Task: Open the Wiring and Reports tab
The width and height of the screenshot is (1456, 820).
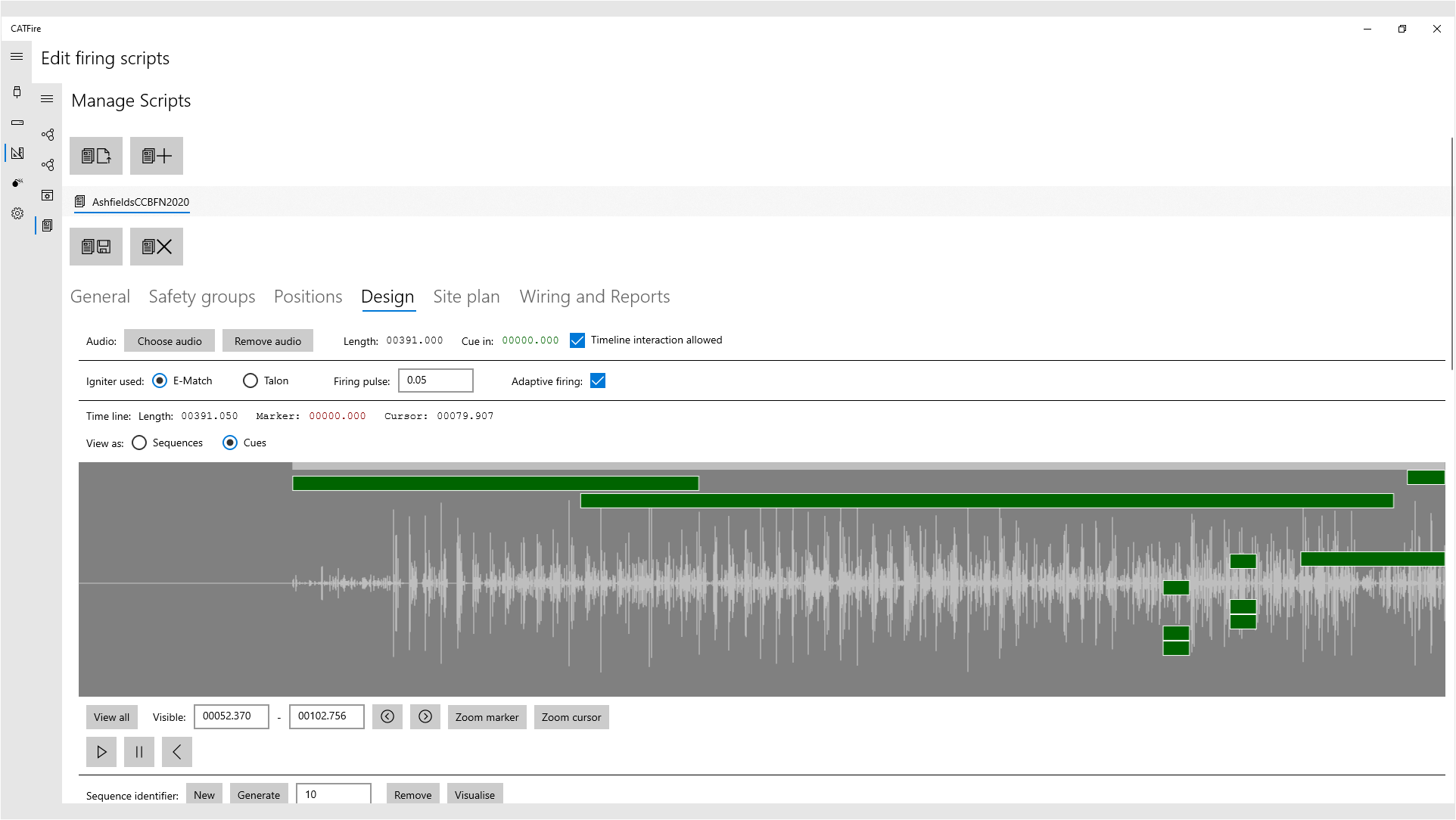Action: coord(594,297)
